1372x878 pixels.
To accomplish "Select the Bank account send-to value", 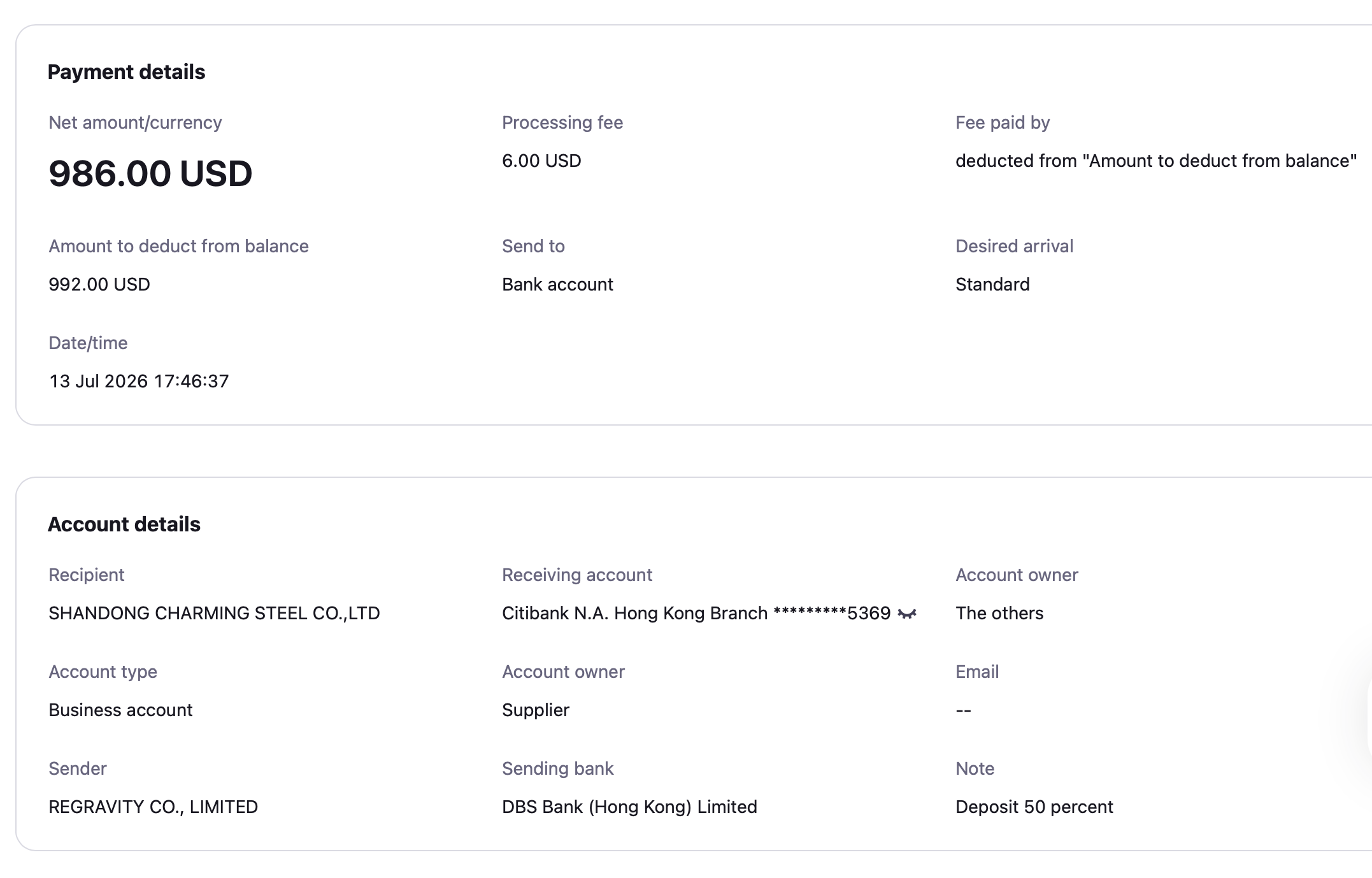I will coord(557,284).
